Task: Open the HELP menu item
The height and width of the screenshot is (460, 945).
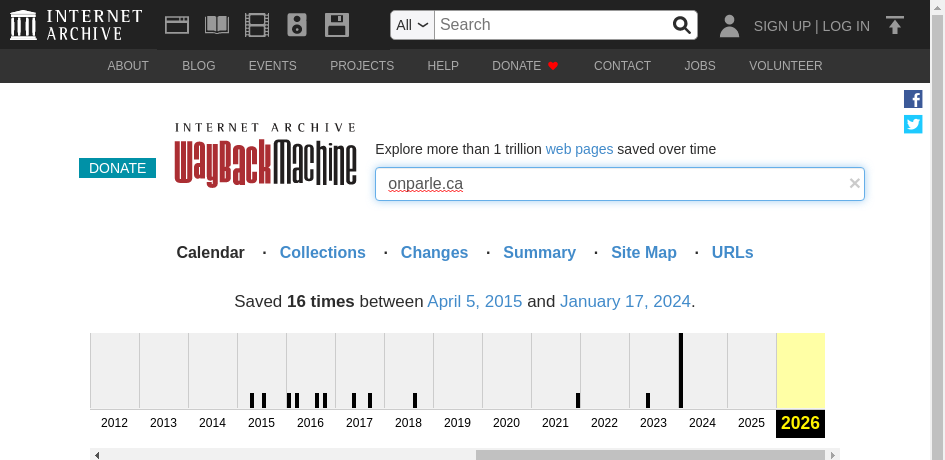Action: [443, 66]
